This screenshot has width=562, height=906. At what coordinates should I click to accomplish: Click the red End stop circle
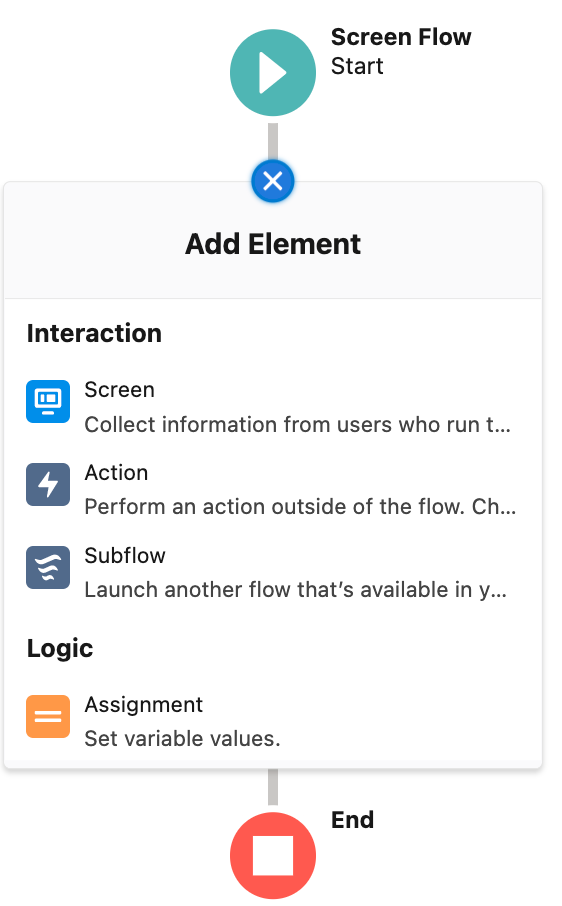pyautogui.click(x=273, y=856)
